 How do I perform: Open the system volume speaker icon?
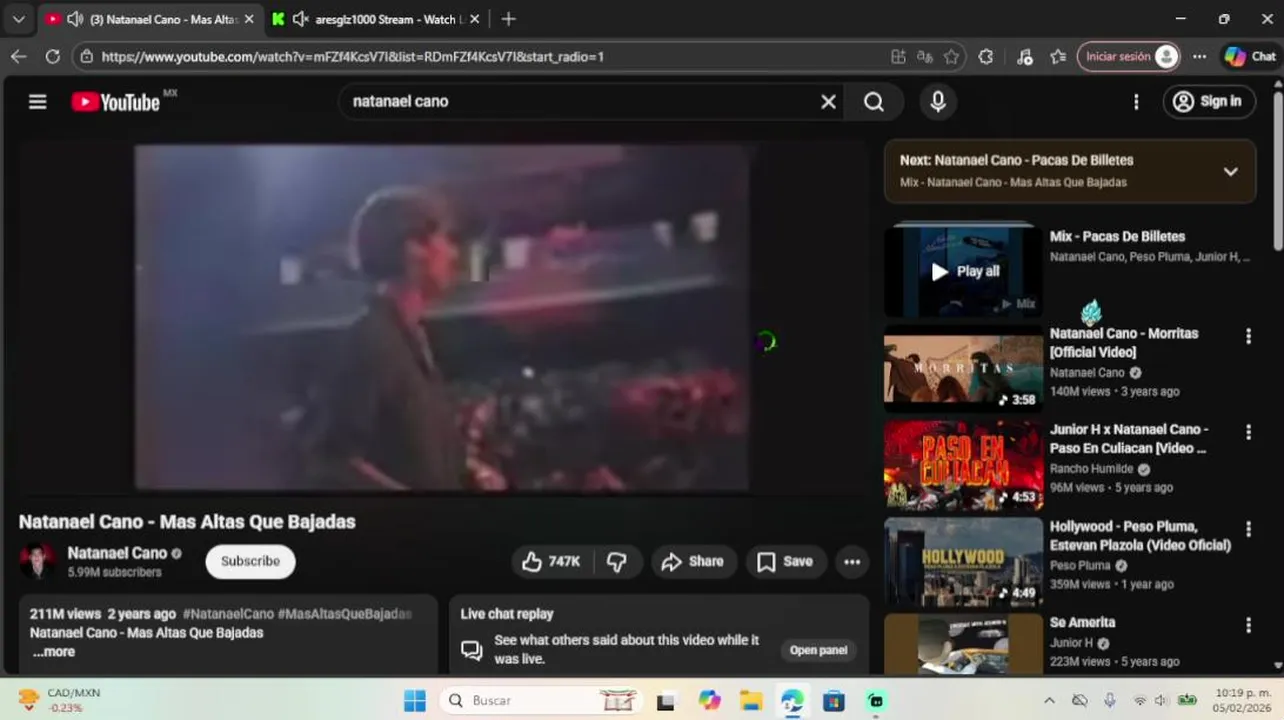(x=1161, y=701)
